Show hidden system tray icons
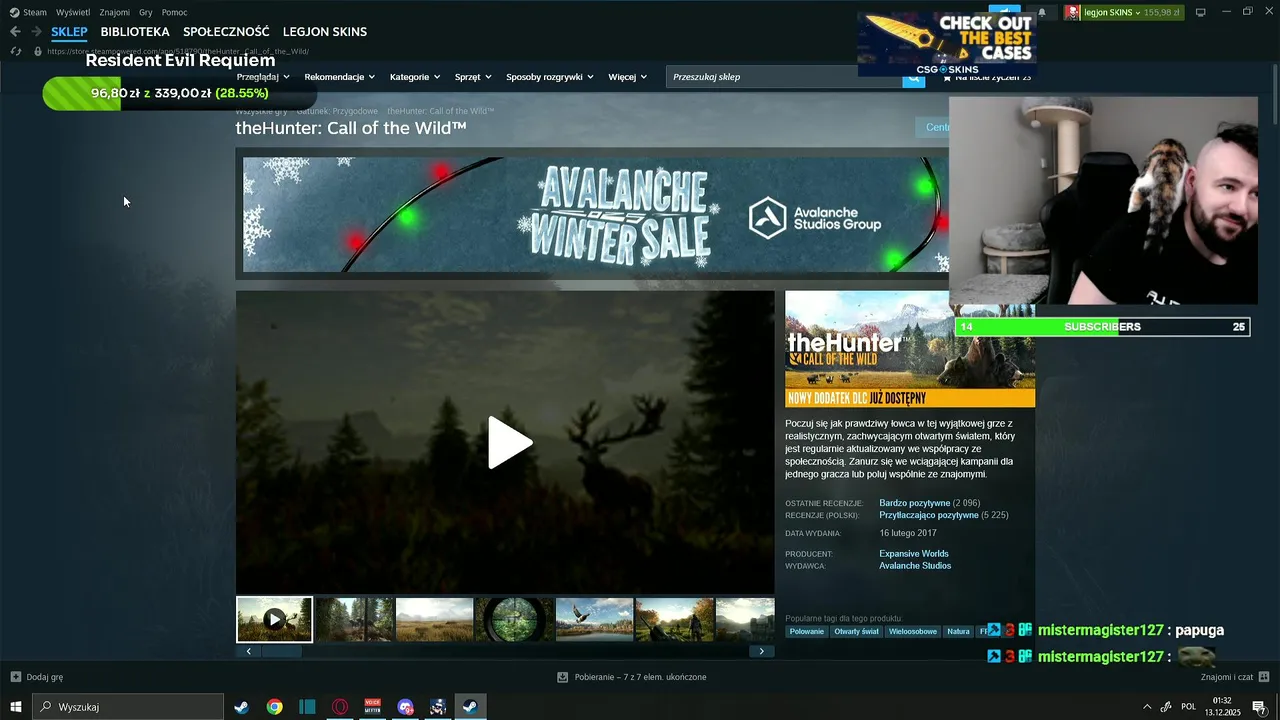 1146,707
